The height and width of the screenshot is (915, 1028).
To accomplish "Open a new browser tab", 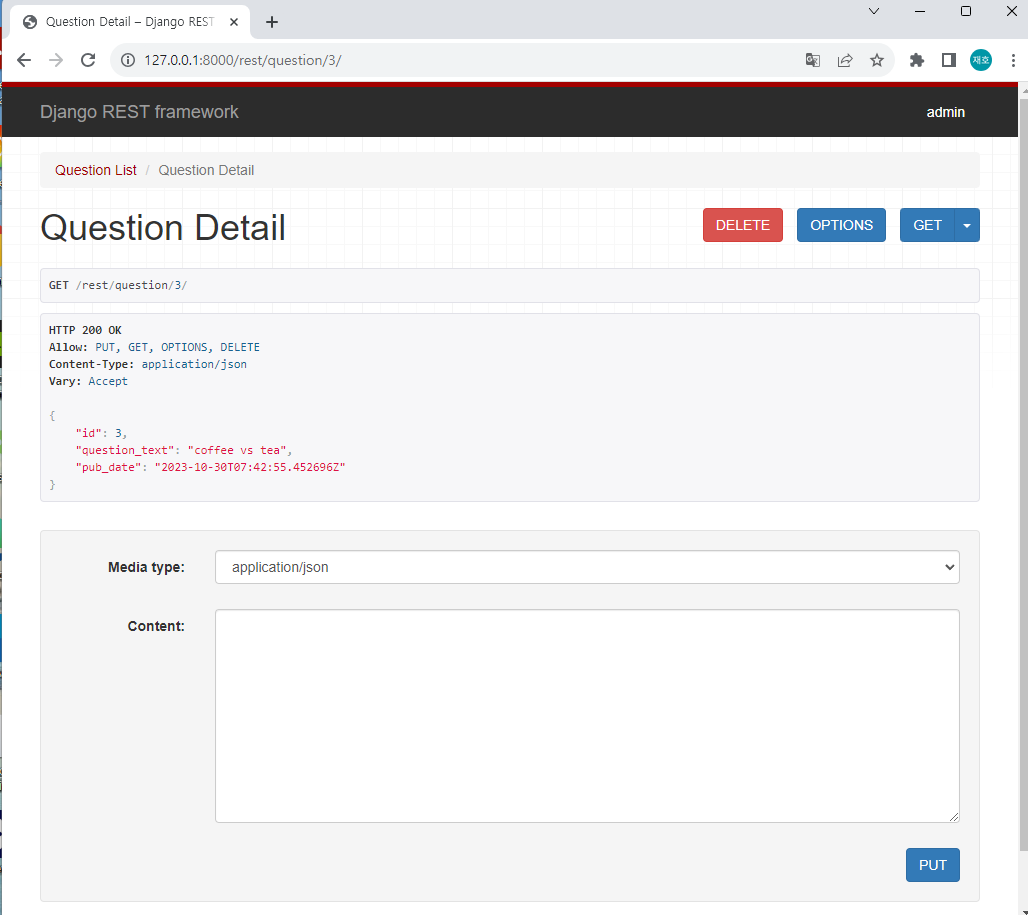I will click(x=272, y=22).
